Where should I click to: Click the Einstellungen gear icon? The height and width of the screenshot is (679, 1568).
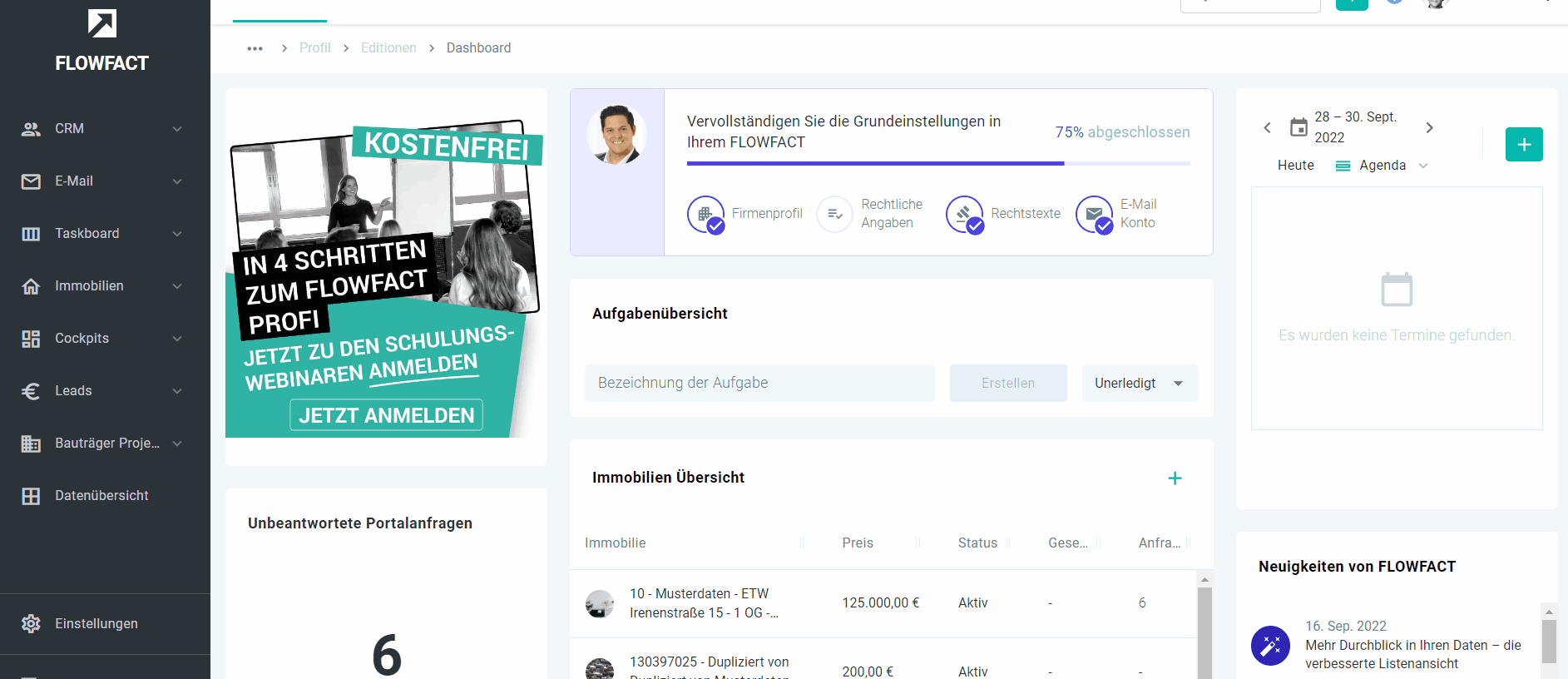coord(31,623)
